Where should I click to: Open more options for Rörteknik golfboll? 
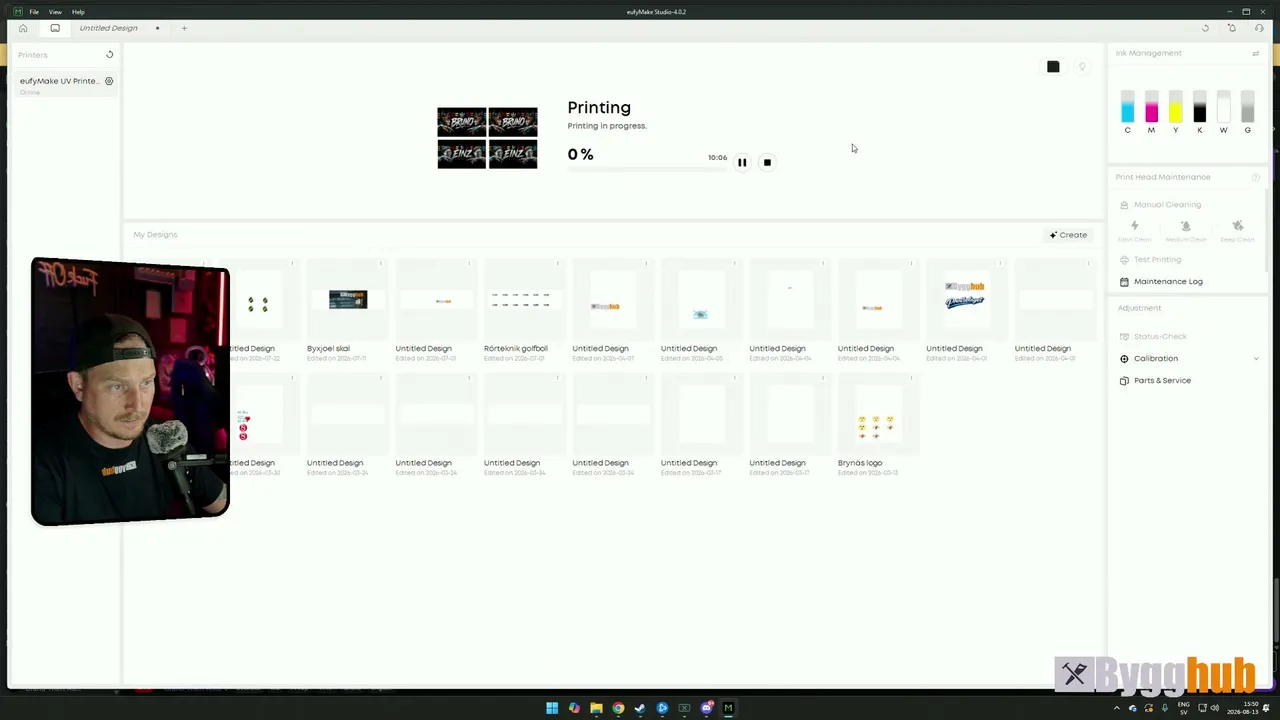click(558, 264)
